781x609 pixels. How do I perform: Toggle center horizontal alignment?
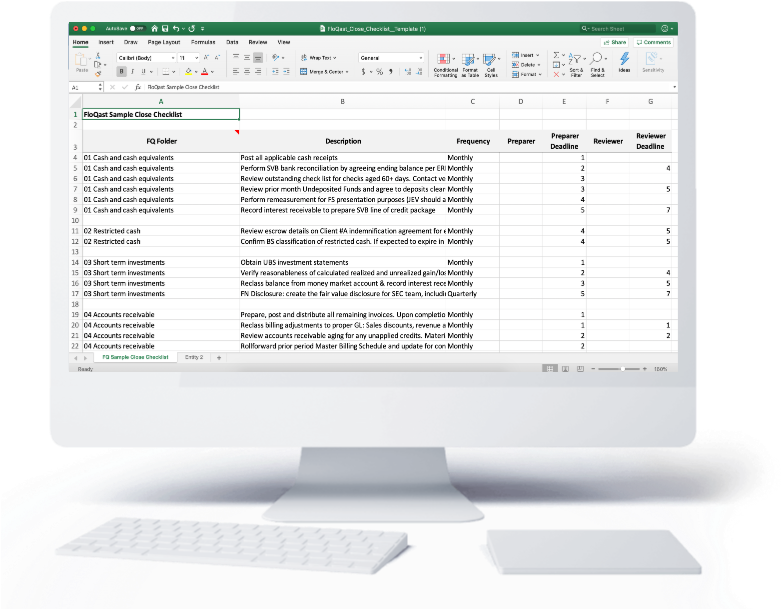(247, 72)
